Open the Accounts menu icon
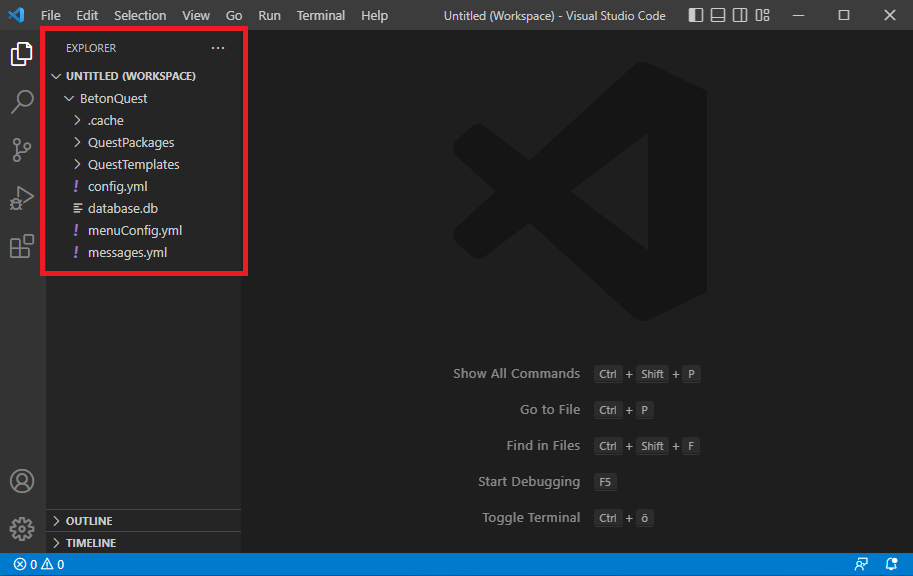This screenshot has height=576, width=913. 22,481
